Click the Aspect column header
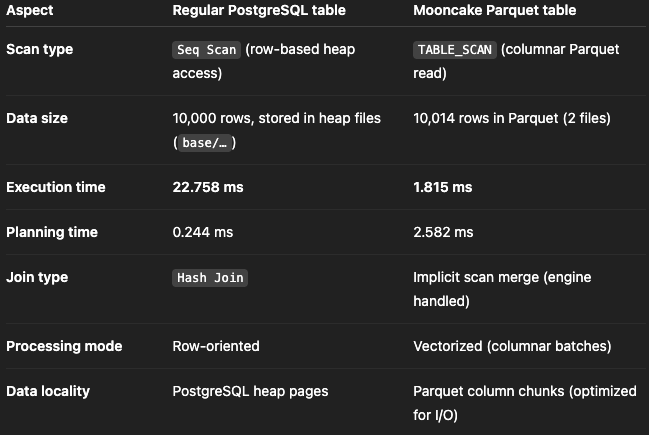Image resolution: width=649 pixels, height=435 pixels. [x=28, y=11]
